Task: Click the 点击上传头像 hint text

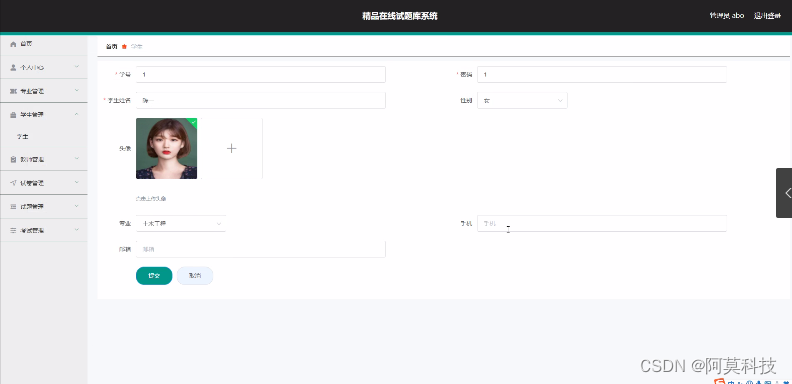Action: pyautogui.click(x=151, y=199)
